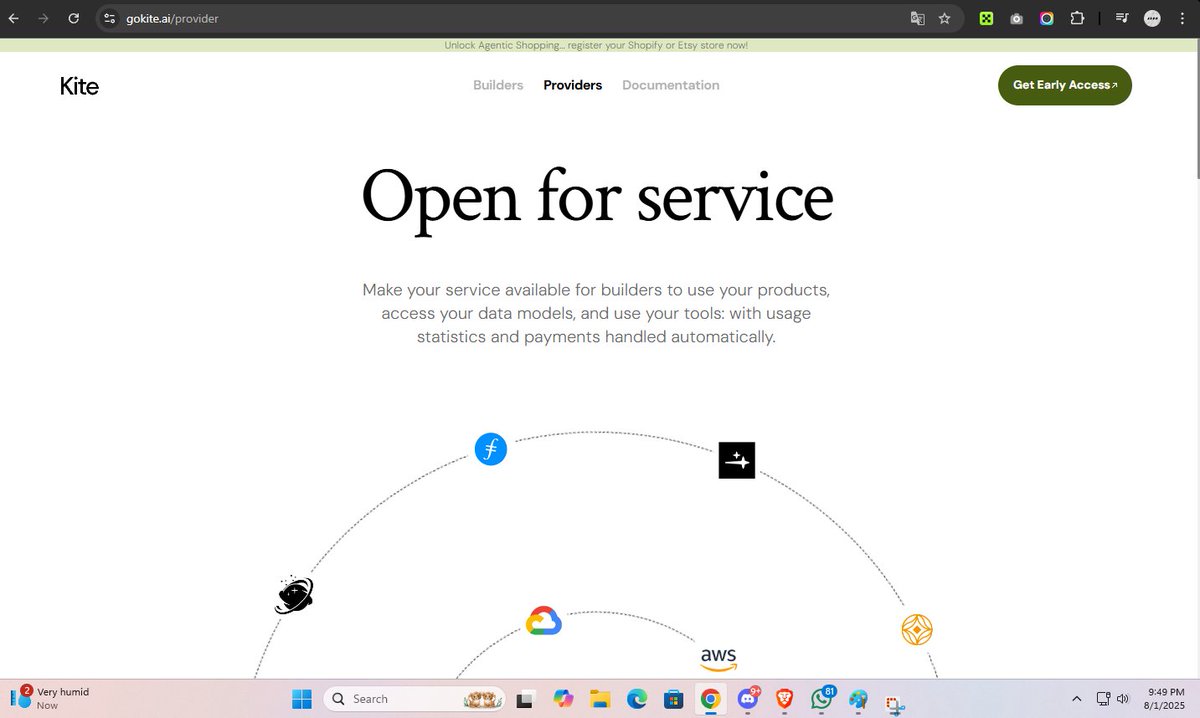The height and width of the screenshot is (718, 1200).
Task: Expand the hidden system tray icons chevron
Action: pos(1076,699)
